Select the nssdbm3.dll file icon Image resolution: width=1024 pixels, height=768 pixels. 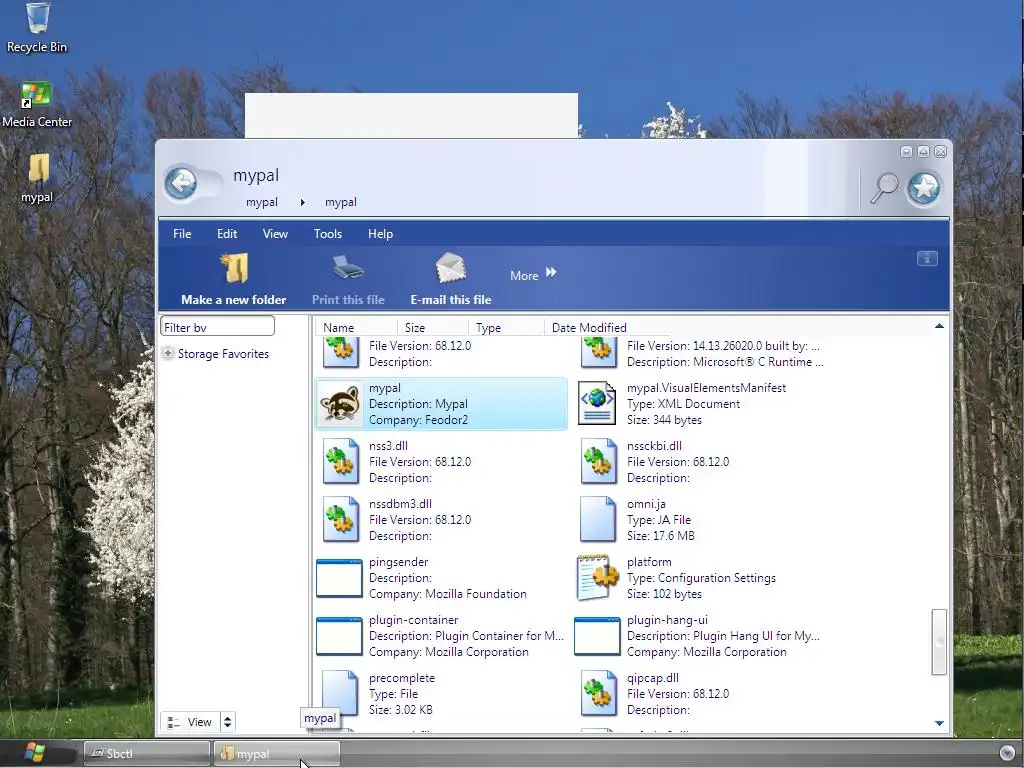[x=340, y=520]
